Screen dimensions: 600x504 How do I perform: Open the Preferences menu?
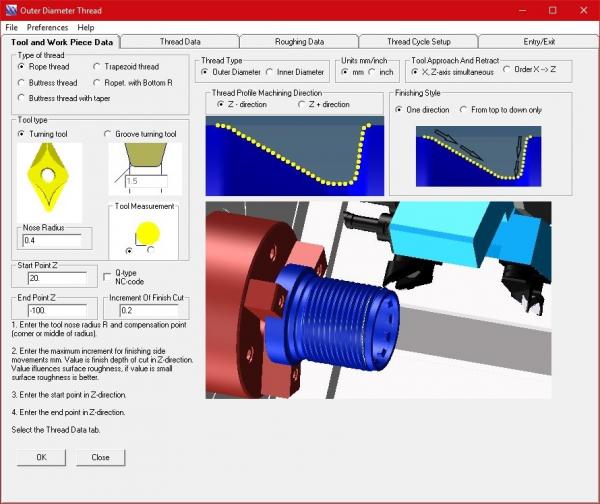[x=48, y=27]
